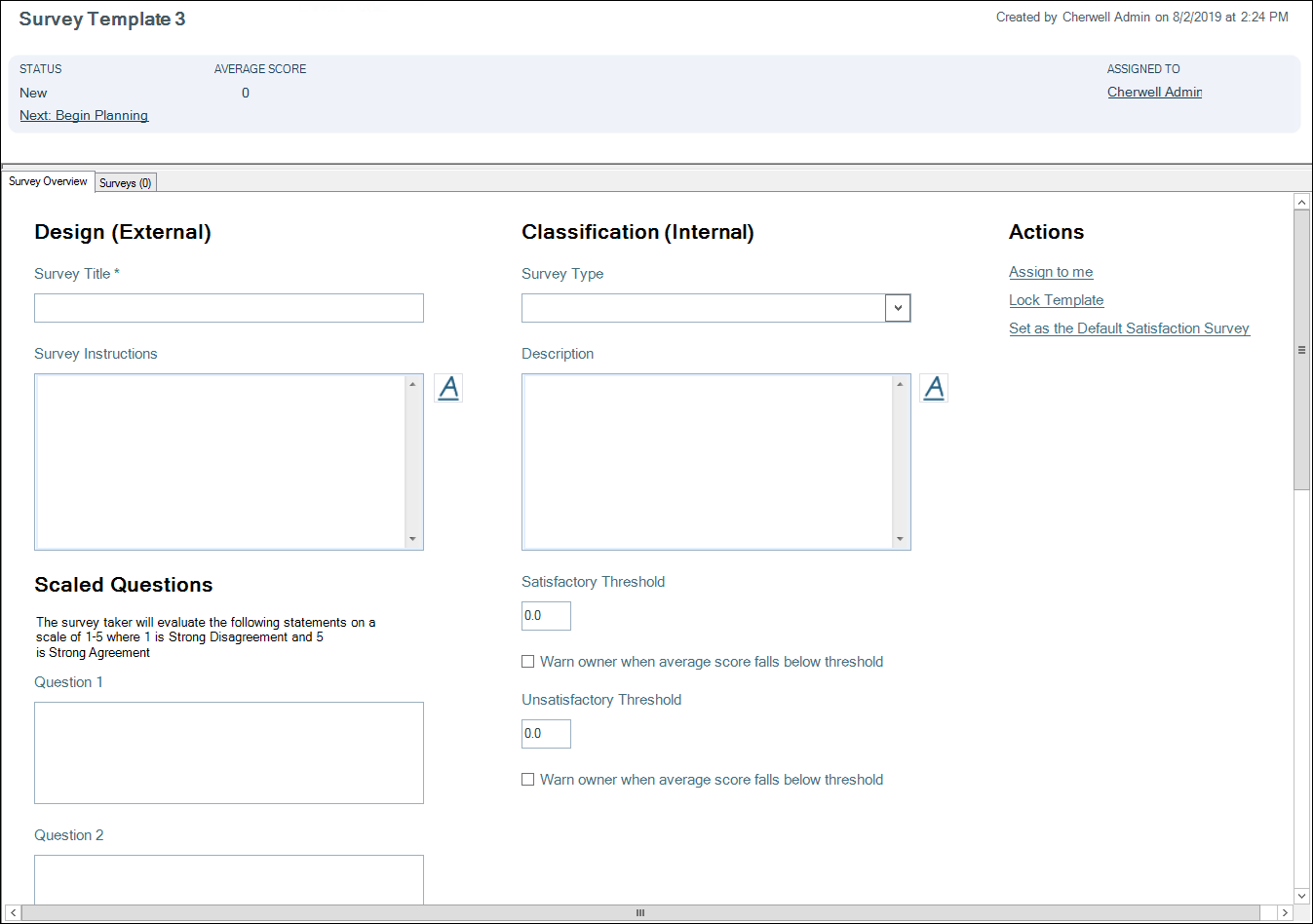Open rich text formatting for Description

click(934, 387)
